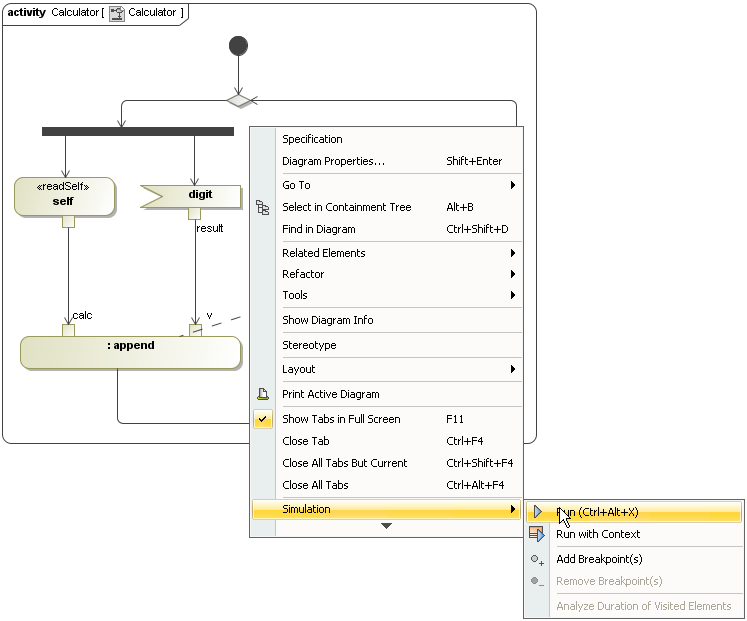Choose Find in Diagram menu entry
The width and height of the screenshot is (747, 621).
[318, 229]
